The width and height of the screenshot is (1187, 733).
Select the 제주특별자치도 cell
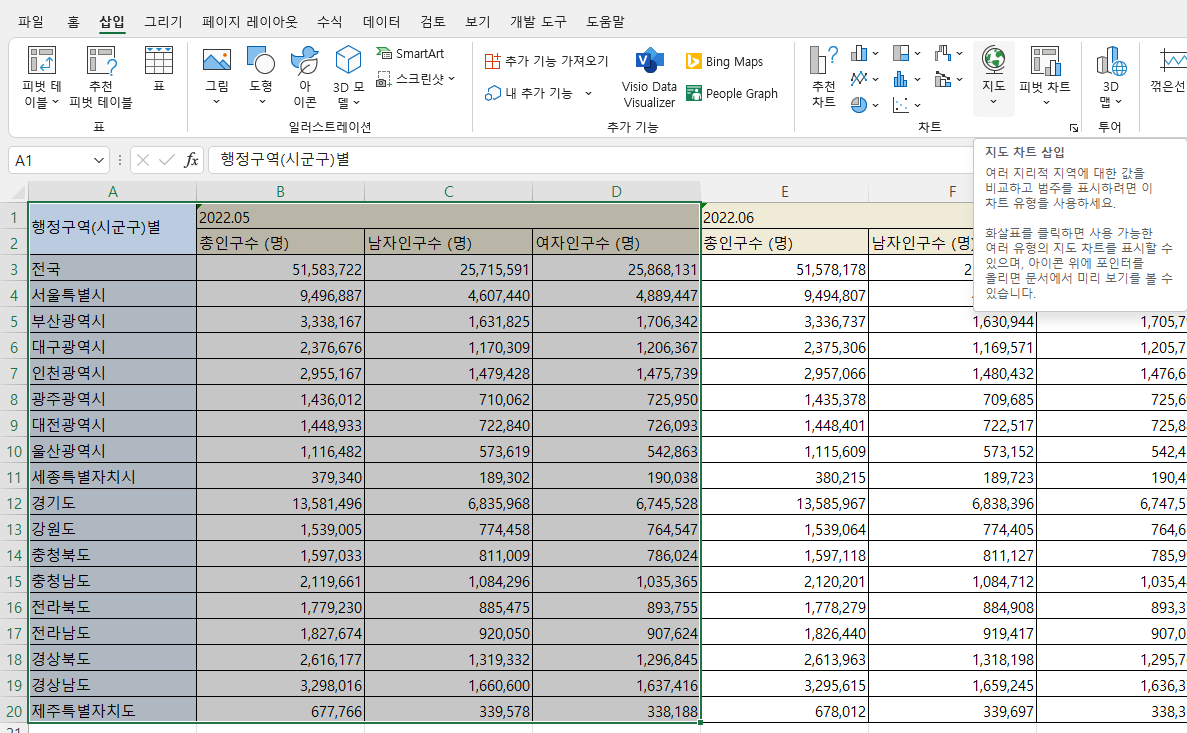[112, 710]
